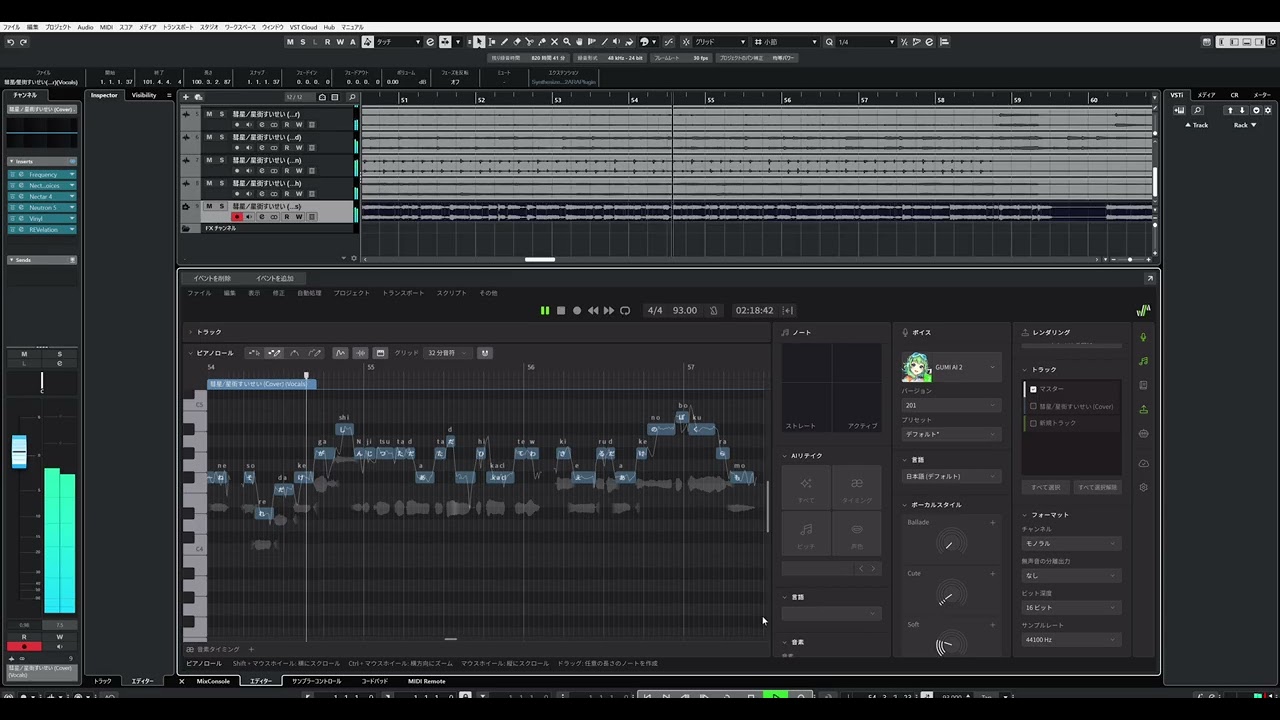
Task: Select the Glue tool
Action: 542,42
